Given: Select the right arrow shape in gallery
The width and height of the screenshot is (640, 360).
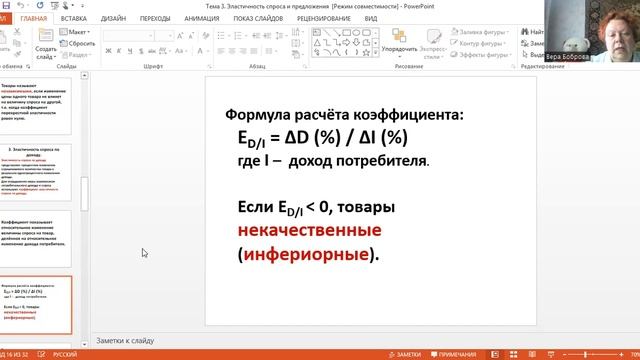Looking at the screenshot, I should (347, 42).
